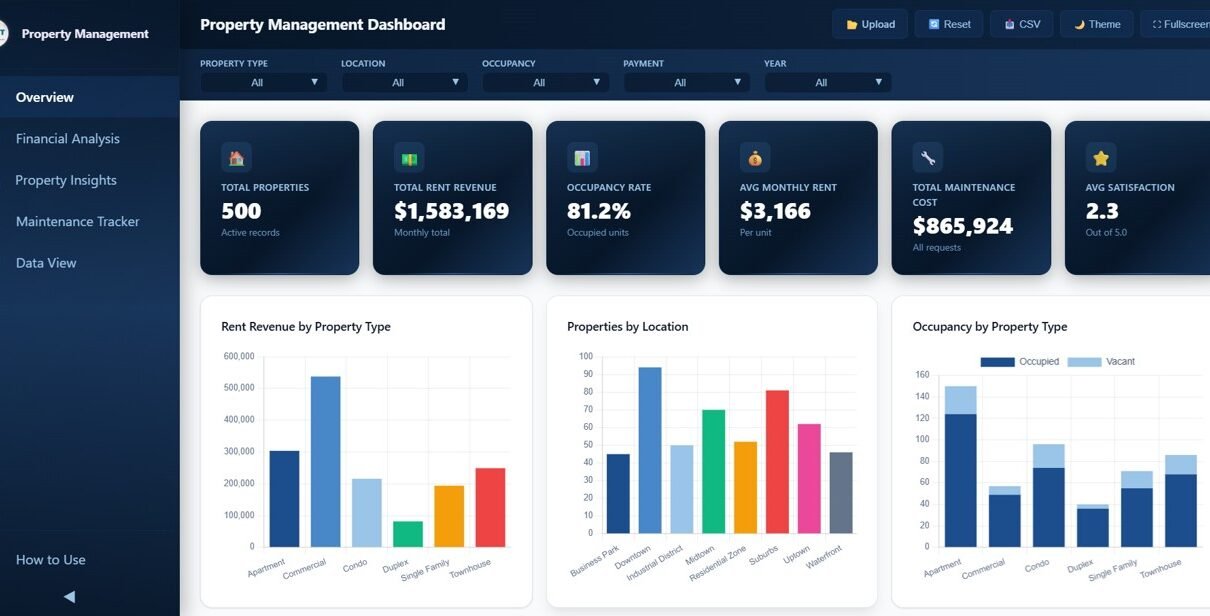This screenshot has height=616, width=1210.
Task: Click the Commercial bar in Rent Revenue chart
Action: point(325,461)
